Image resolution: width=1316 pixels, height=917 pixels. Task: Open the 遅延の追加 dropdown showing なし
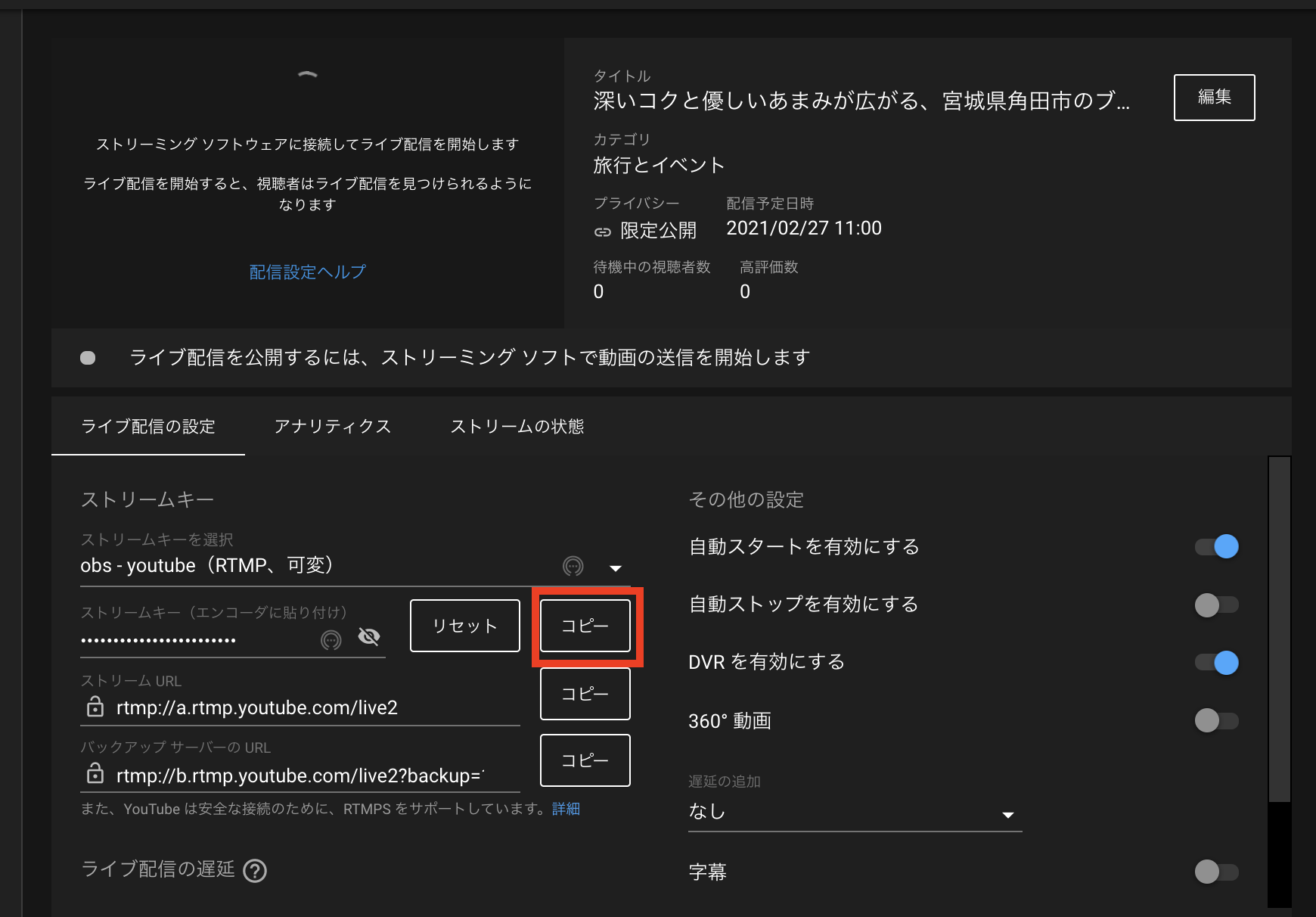(x=1007, y=815)
